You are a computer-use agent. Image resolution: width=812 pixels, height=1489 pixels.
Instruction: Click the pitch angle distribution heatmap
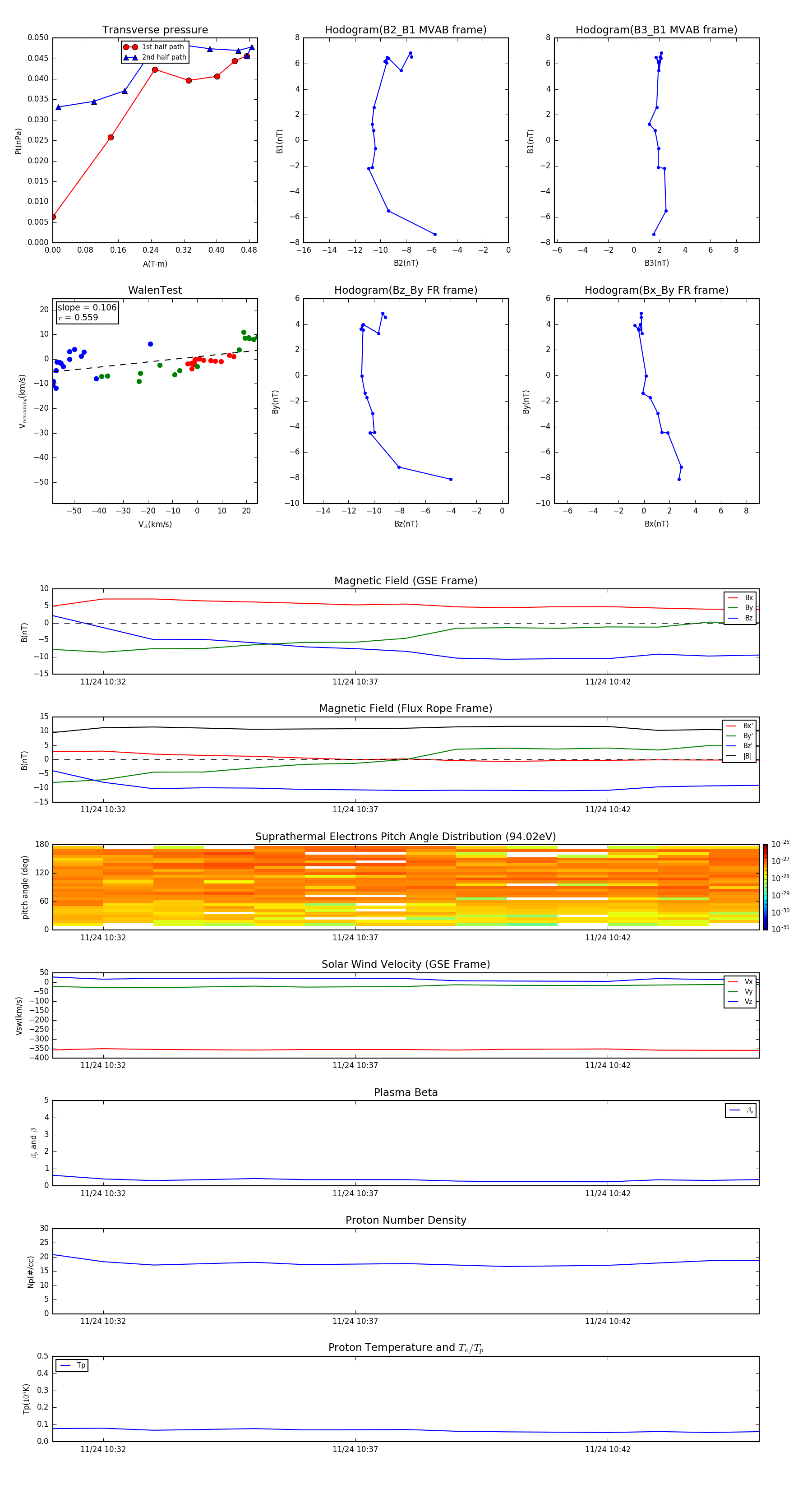pos(406,887)
